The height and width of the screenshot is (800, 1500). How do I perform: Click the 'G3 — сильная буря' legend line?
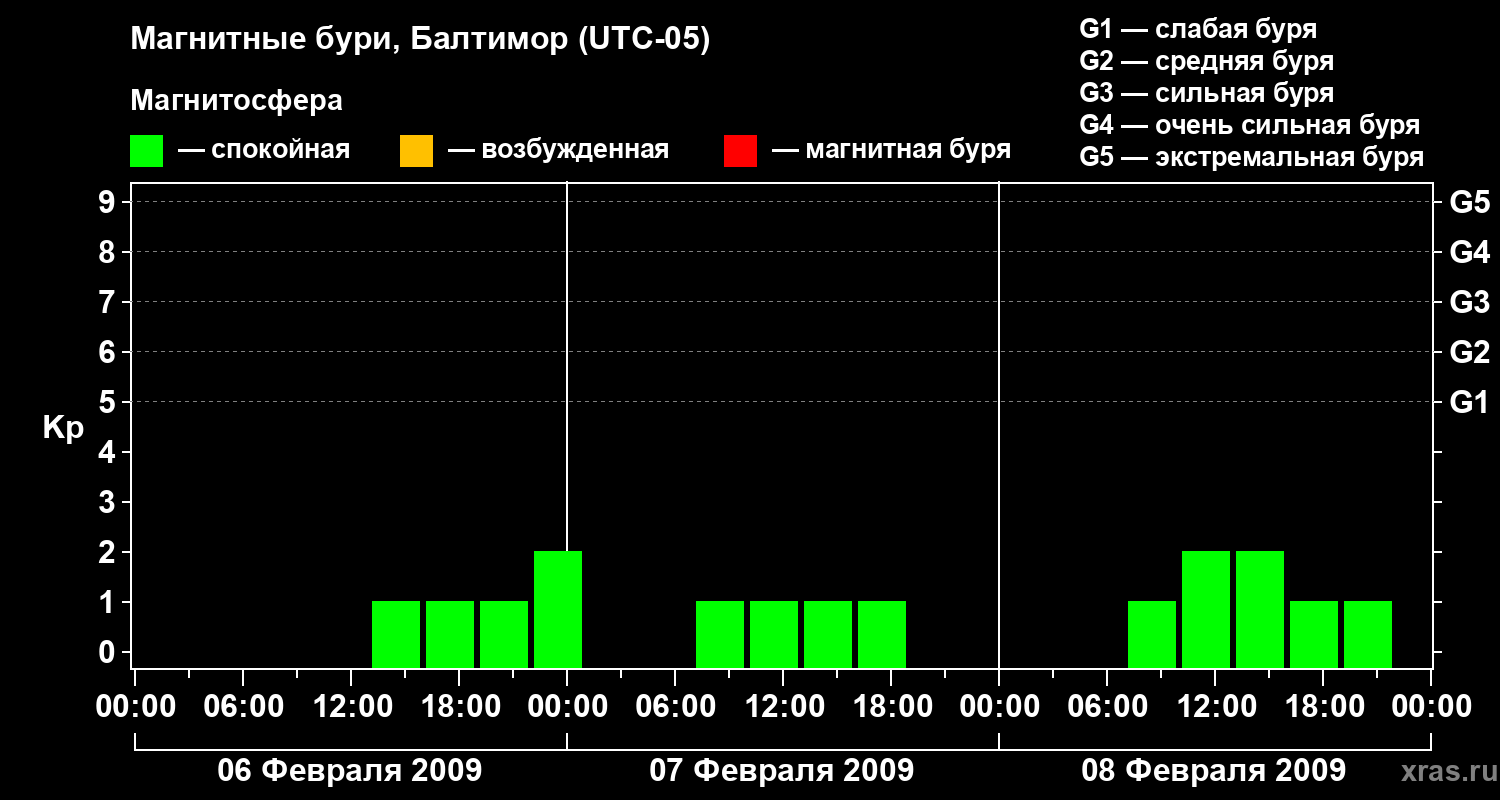pyautogui.click(x=1206, y=93)
